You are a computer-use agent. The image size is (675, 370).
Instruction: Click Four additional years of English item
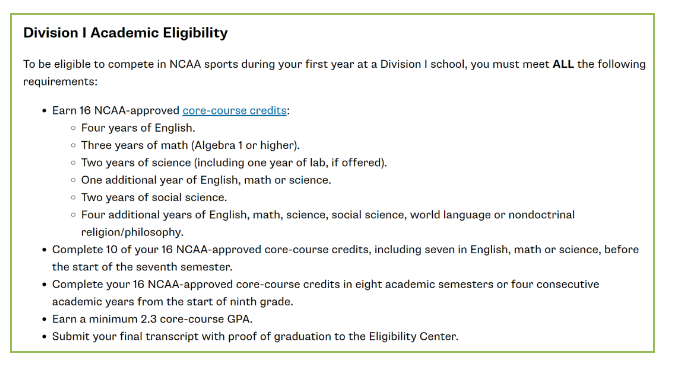coord(328,215)
